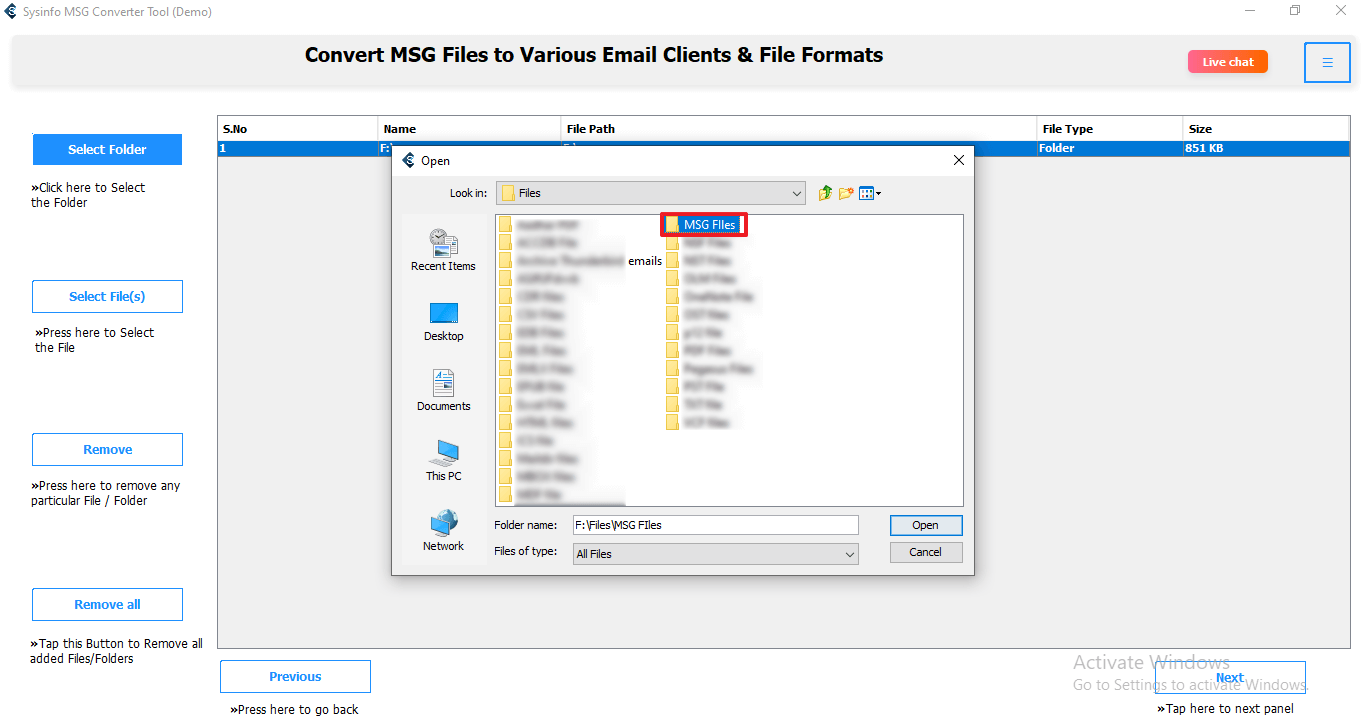The width and height of the screenshot is (1366, 728).
Task: Click the Select File(s) button
Action: [x=107, y=296]
